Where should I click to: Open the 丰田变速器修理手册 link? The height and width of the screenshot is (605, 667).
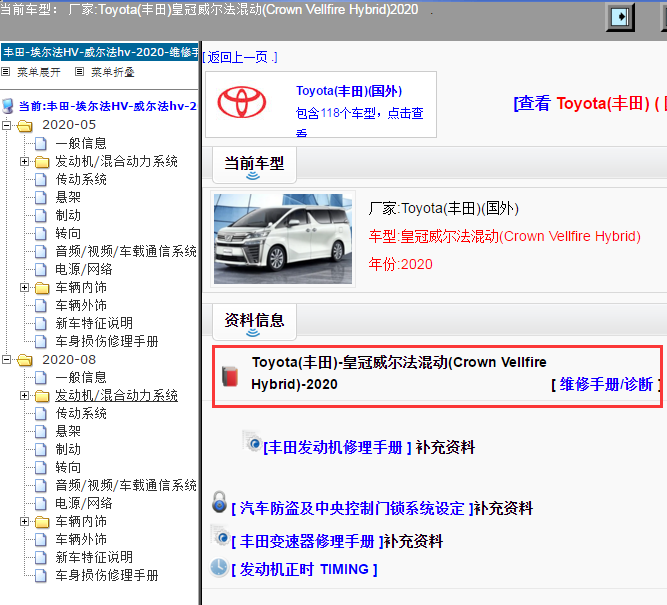tap(307, 542)
